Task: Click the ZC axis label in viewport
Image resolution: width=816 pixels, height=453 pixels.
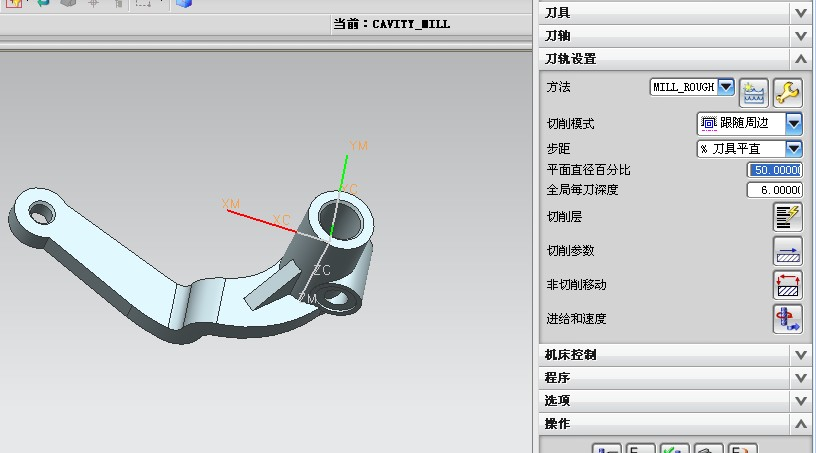Action: 322,270
